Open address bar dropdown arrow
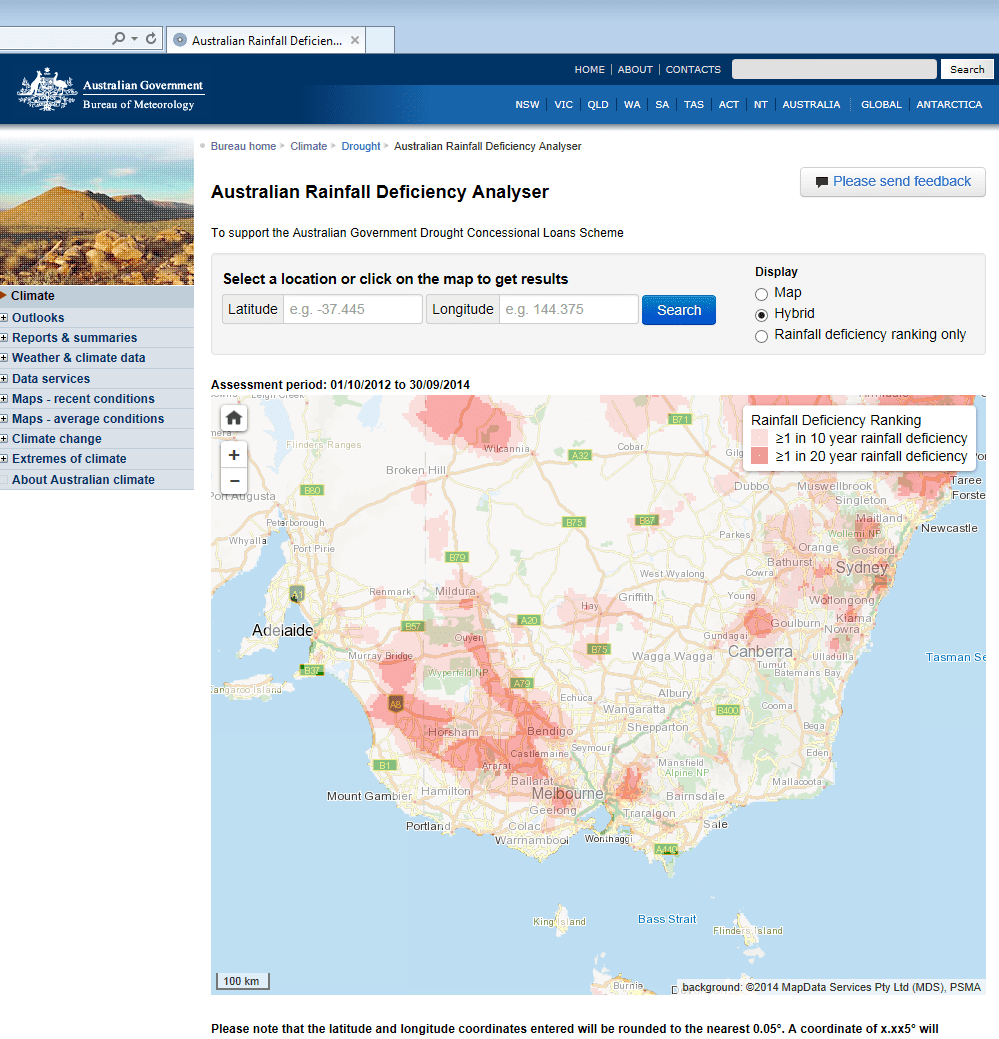Viewport: 999px width, 1039px height. point(134,38)
